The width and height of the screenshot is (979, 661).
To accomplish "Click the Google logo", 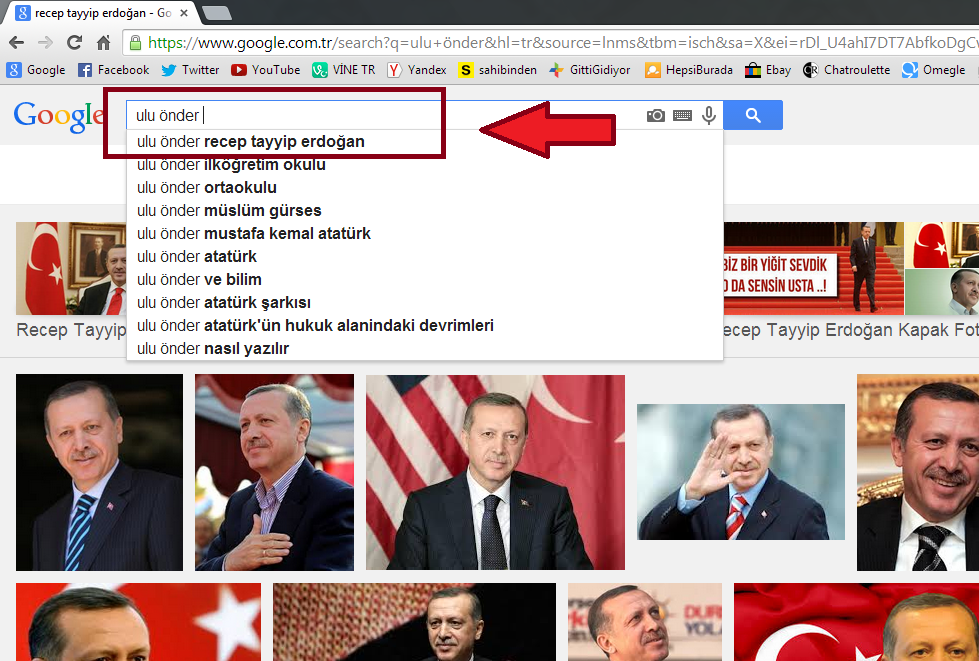I will pos(58,116).
